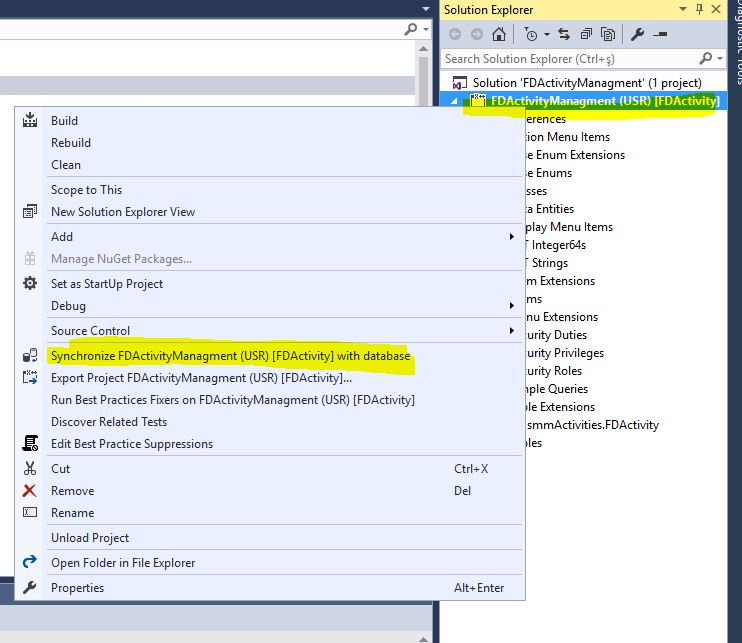
Task: Click the red X Remove icon
Action: (29, 491)
